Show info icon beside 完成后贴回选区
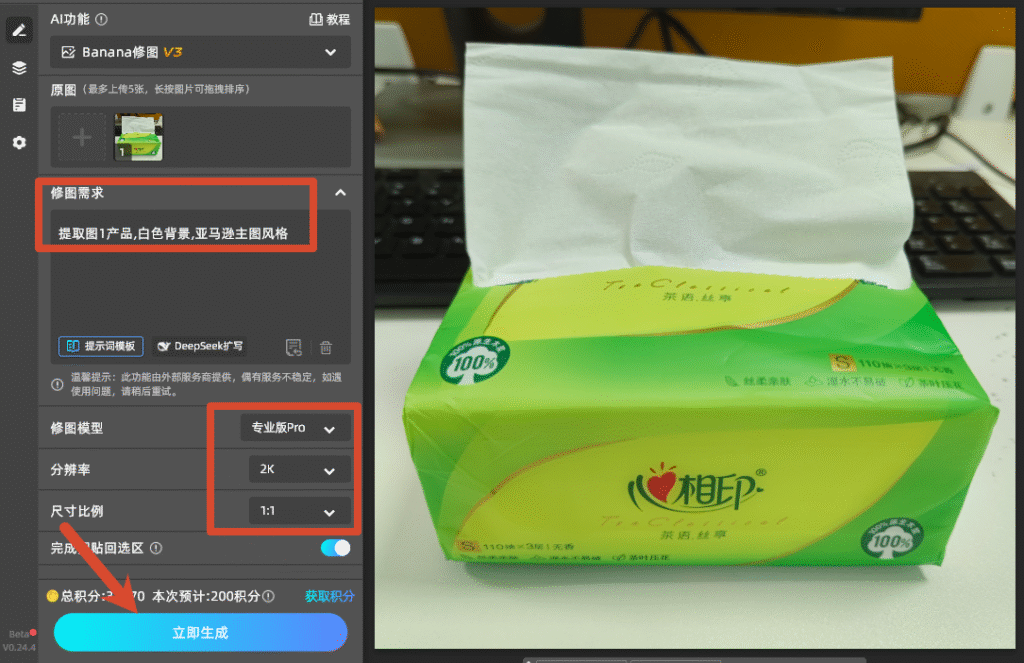1024x663 pixels. click(x=156, y=548)
